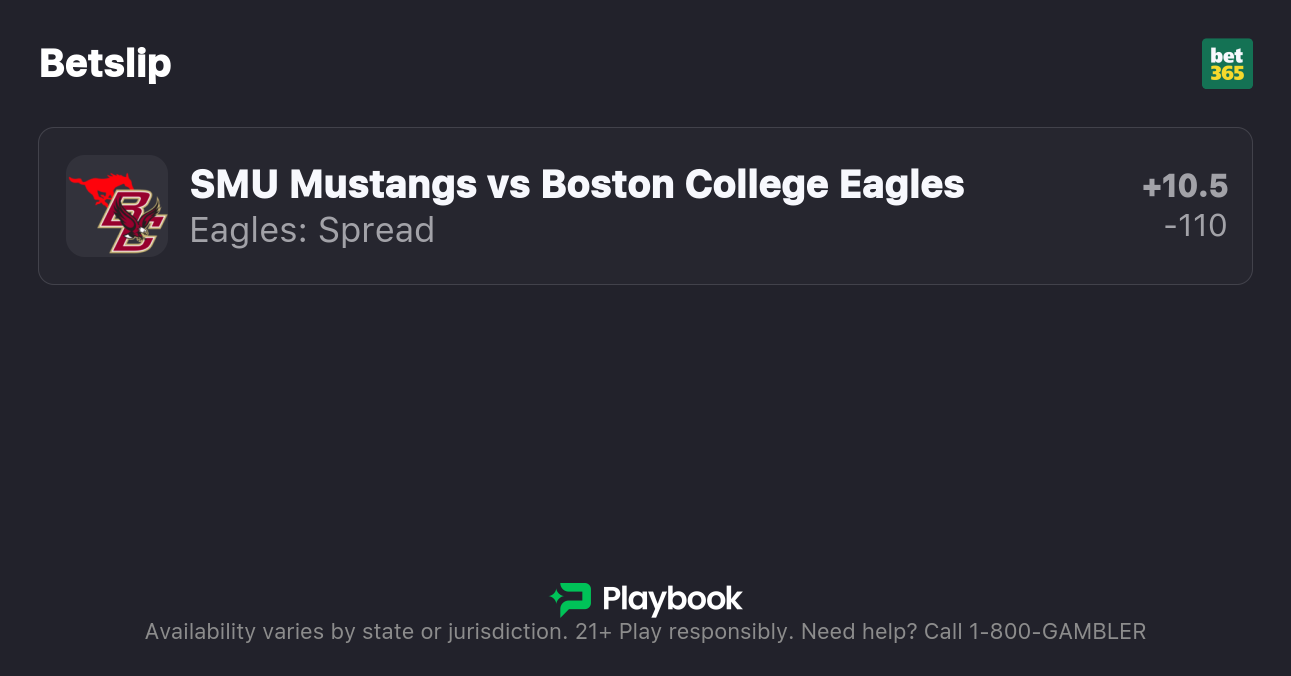Click the Betslip heading

[x=105, y=64]
